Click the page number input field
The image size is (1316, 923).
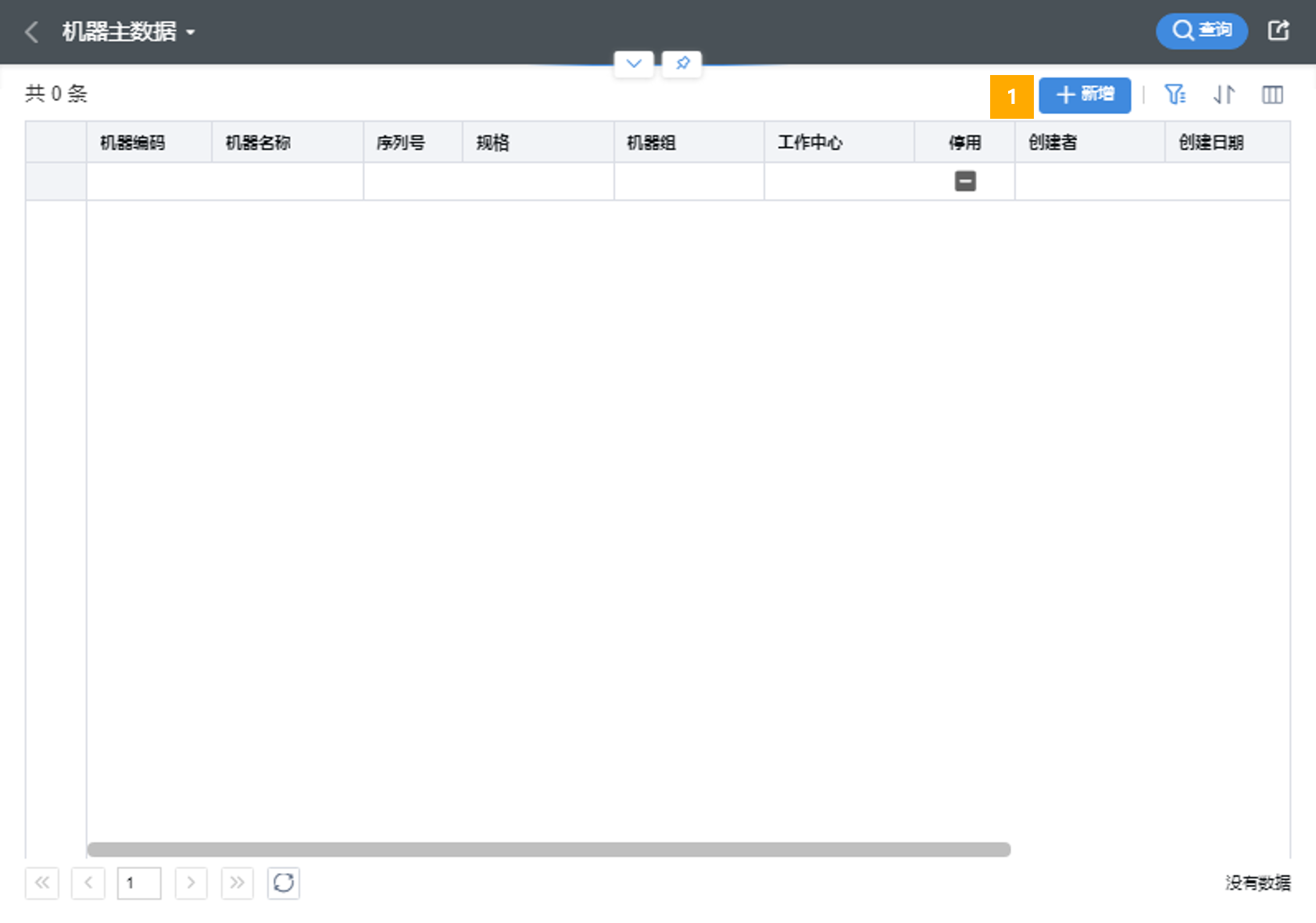click(x=139, y=883)
